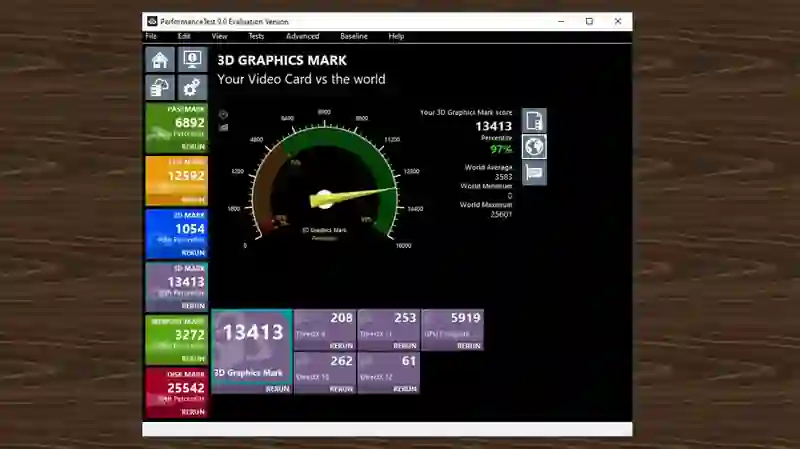Click 'Your Video Card vs the world' subtitle

click(301, 79)
